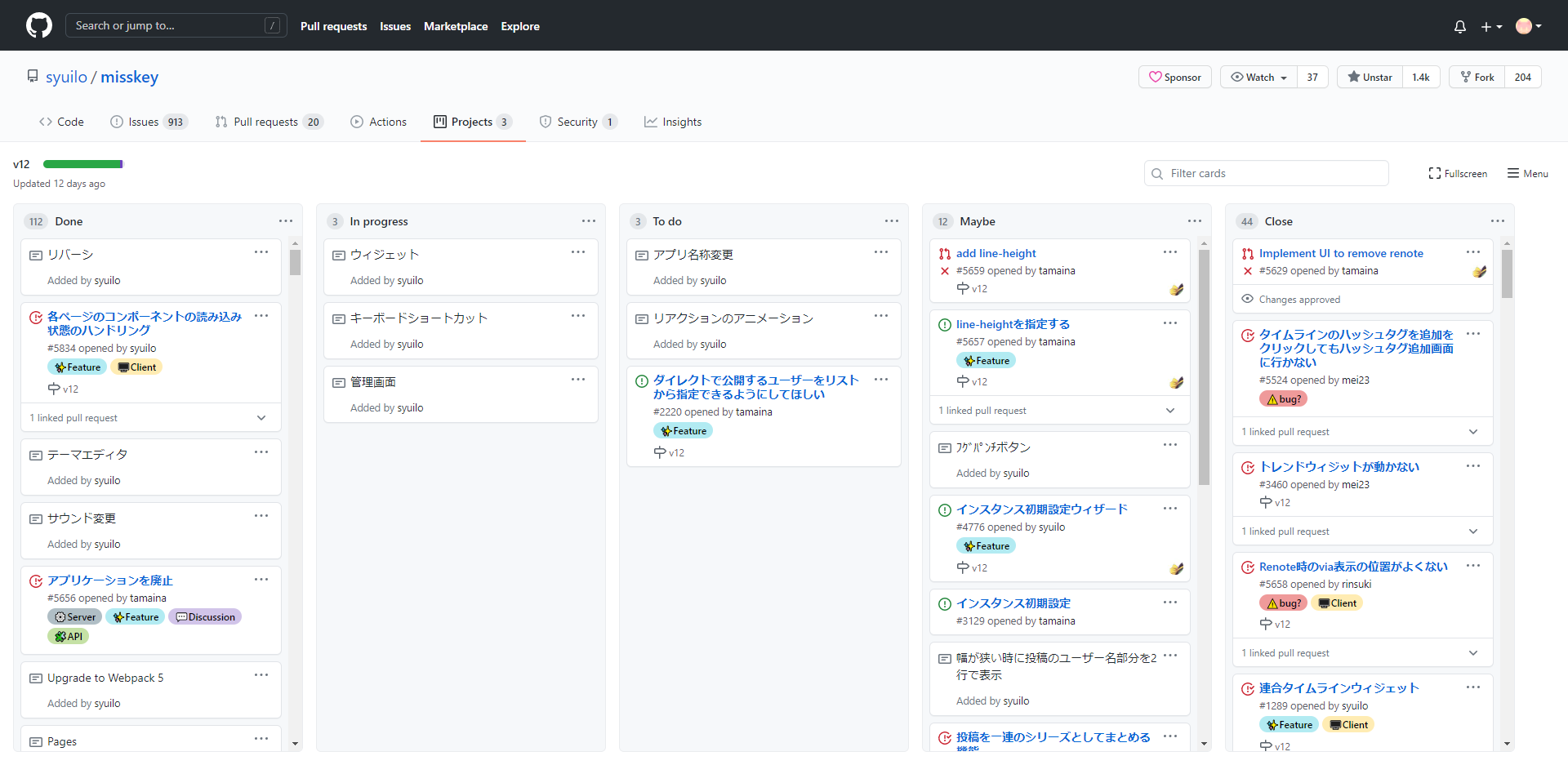This screenshot has width=1568, height=765.
Task: Open the To do column options menu
Action: tap(892, 221)
